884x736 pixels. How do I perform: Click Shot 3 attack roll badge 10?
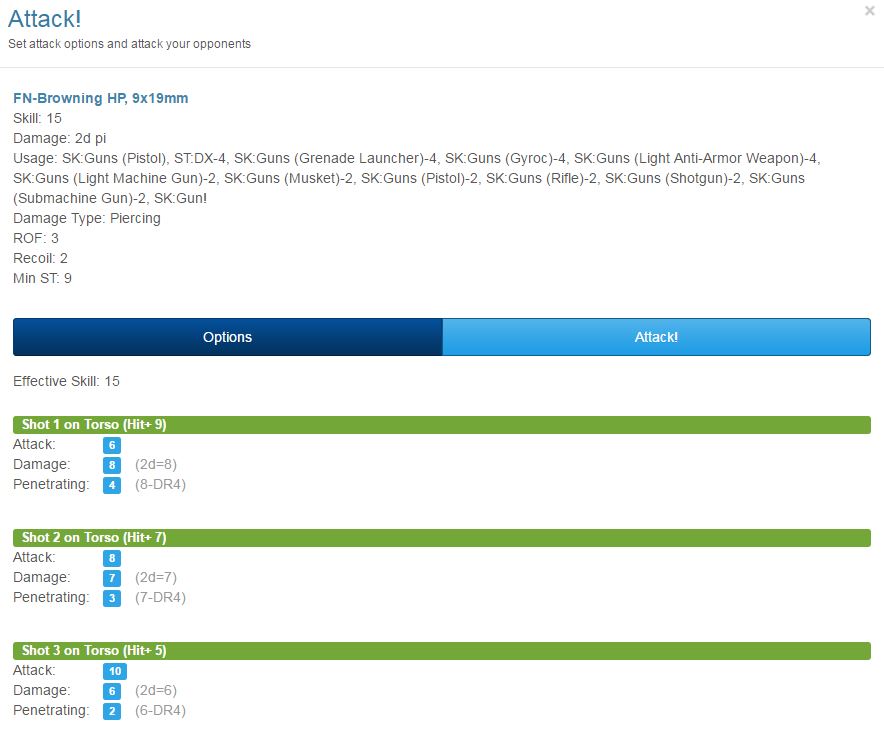point(115,671)
